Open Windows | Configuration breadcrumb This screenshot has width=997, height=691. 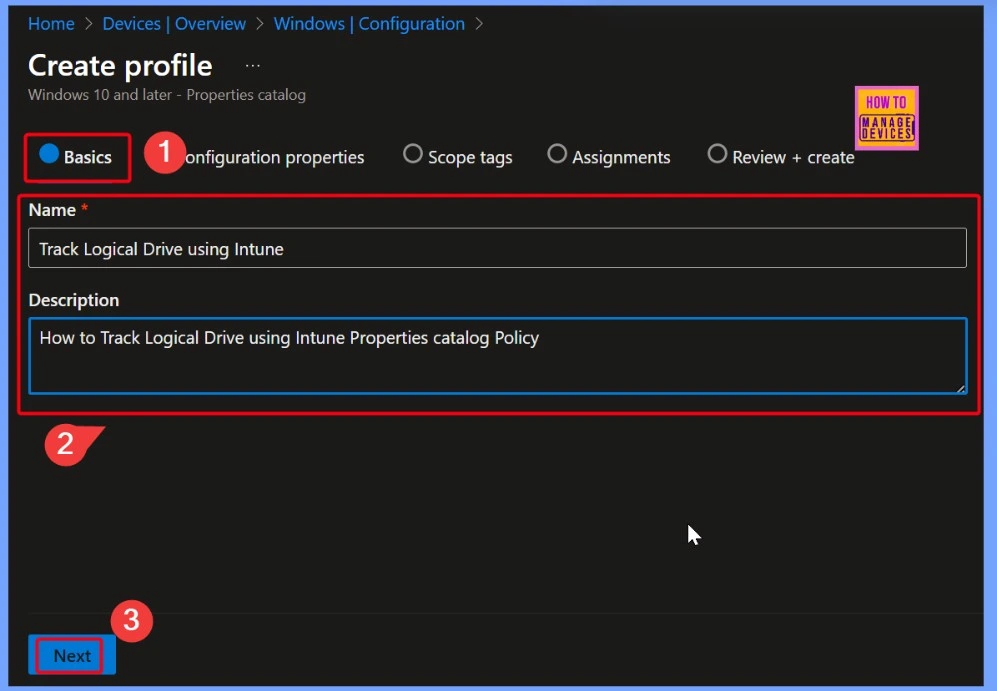point(369,24)
